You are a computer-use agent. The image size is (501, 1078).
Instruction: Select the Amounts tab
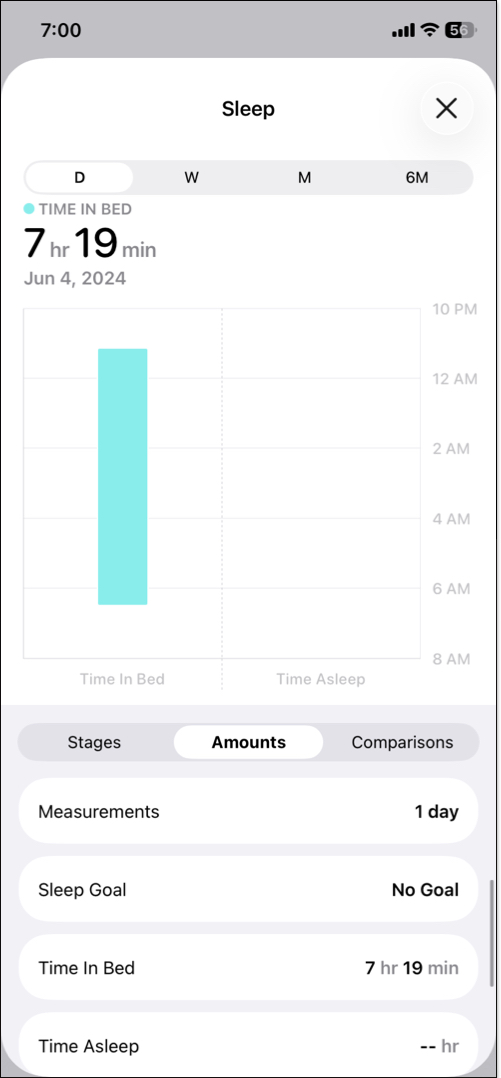248,742
